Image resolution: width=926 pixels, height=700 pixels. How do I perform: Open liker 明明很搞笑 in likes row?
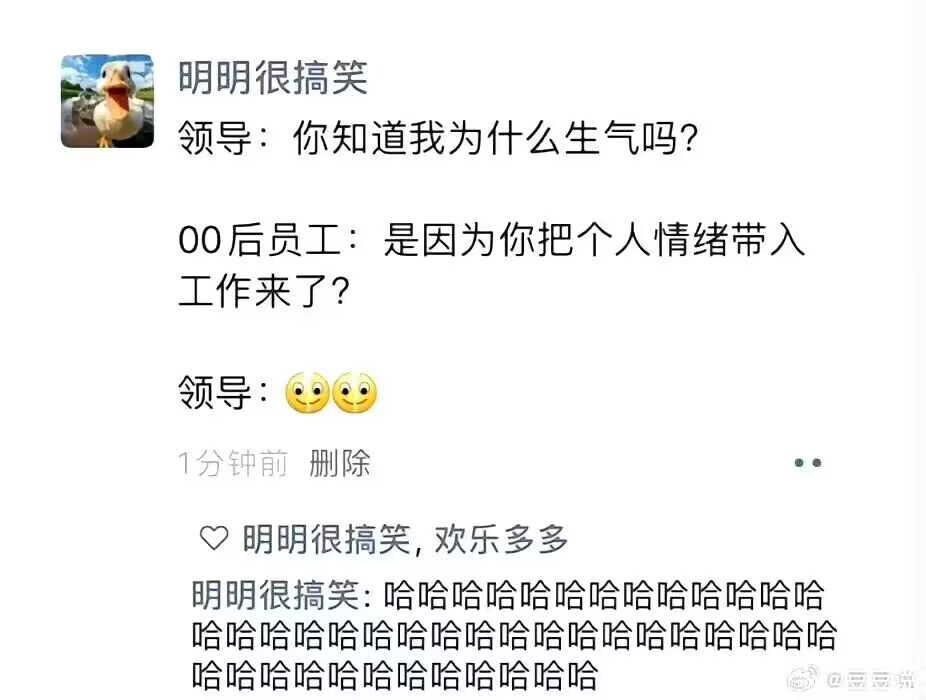tap(327, 539)
